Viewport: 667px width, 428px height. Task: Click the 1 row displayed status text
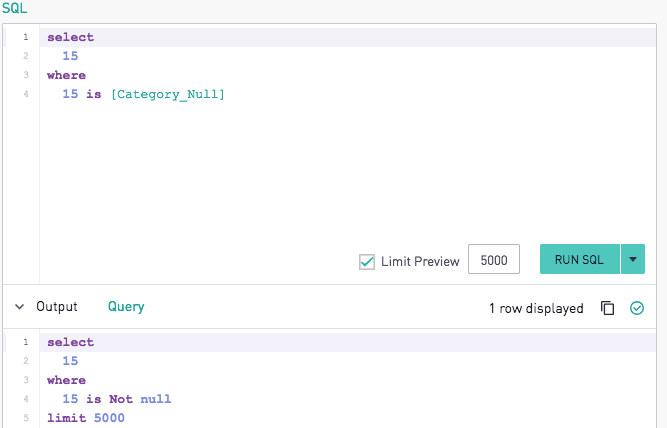pos(536,308)
